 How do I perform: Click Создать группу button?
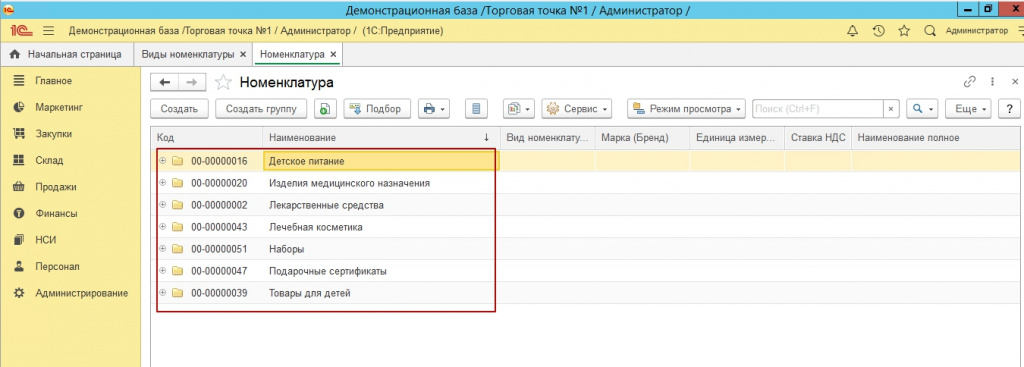point(261,109)
